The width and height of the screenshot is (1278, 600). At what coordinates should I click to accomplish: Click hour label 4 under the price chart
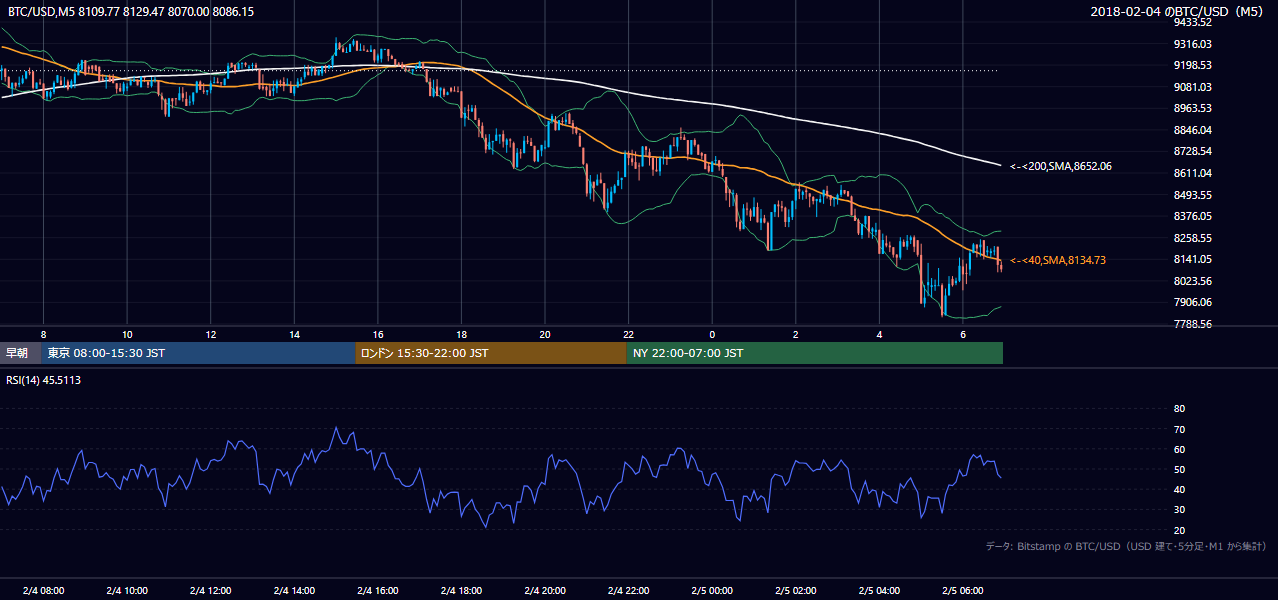pos(880,334)
